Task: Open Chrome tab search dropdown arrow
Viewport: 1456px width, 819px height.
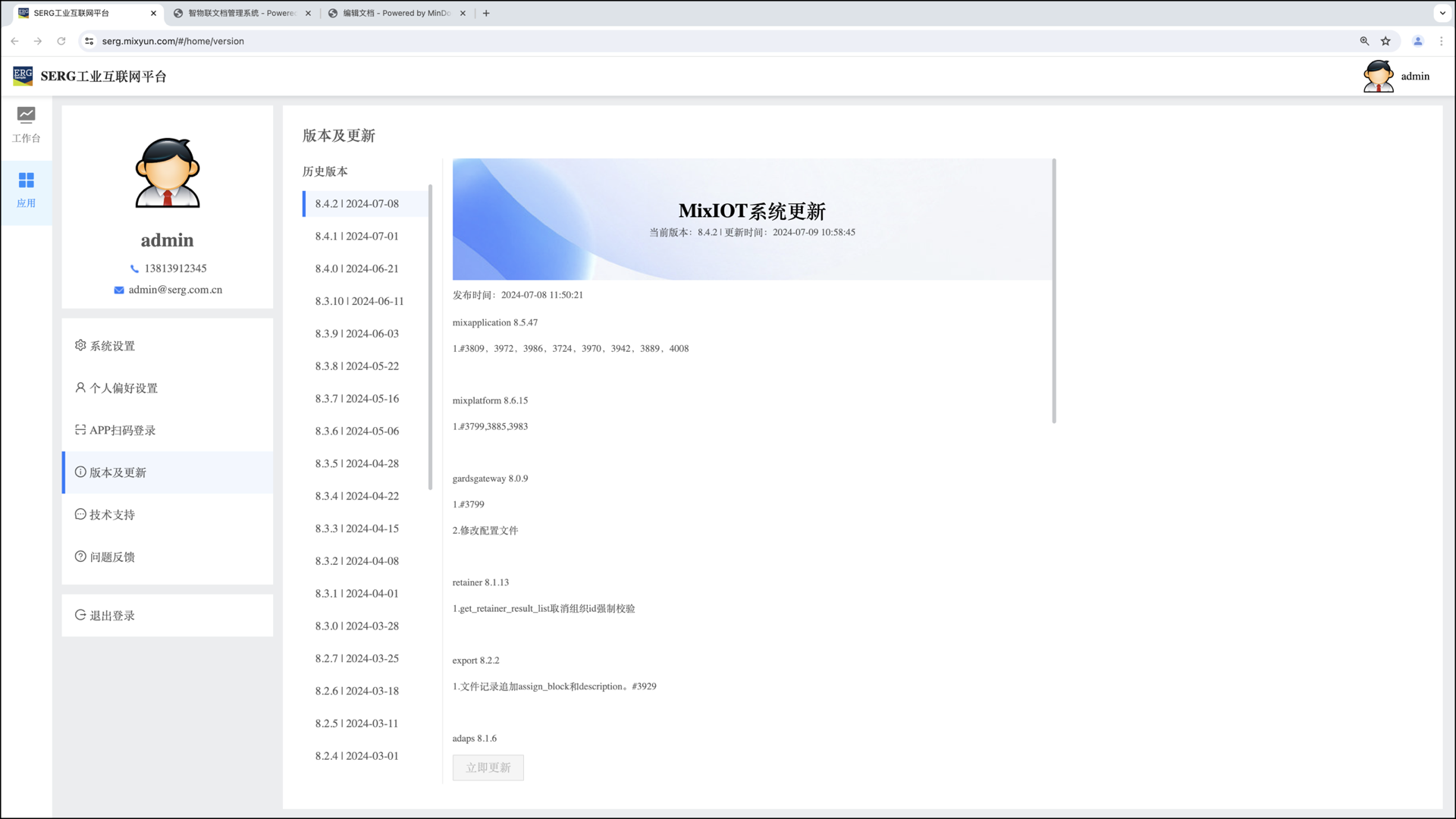Action: click(1442, 13)
